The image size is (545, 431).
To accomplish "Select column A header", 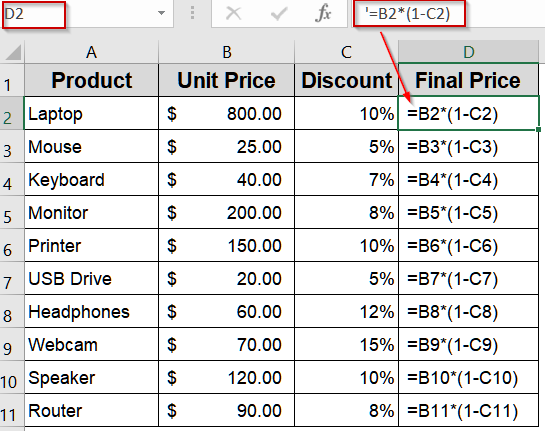I will point(91,52).
